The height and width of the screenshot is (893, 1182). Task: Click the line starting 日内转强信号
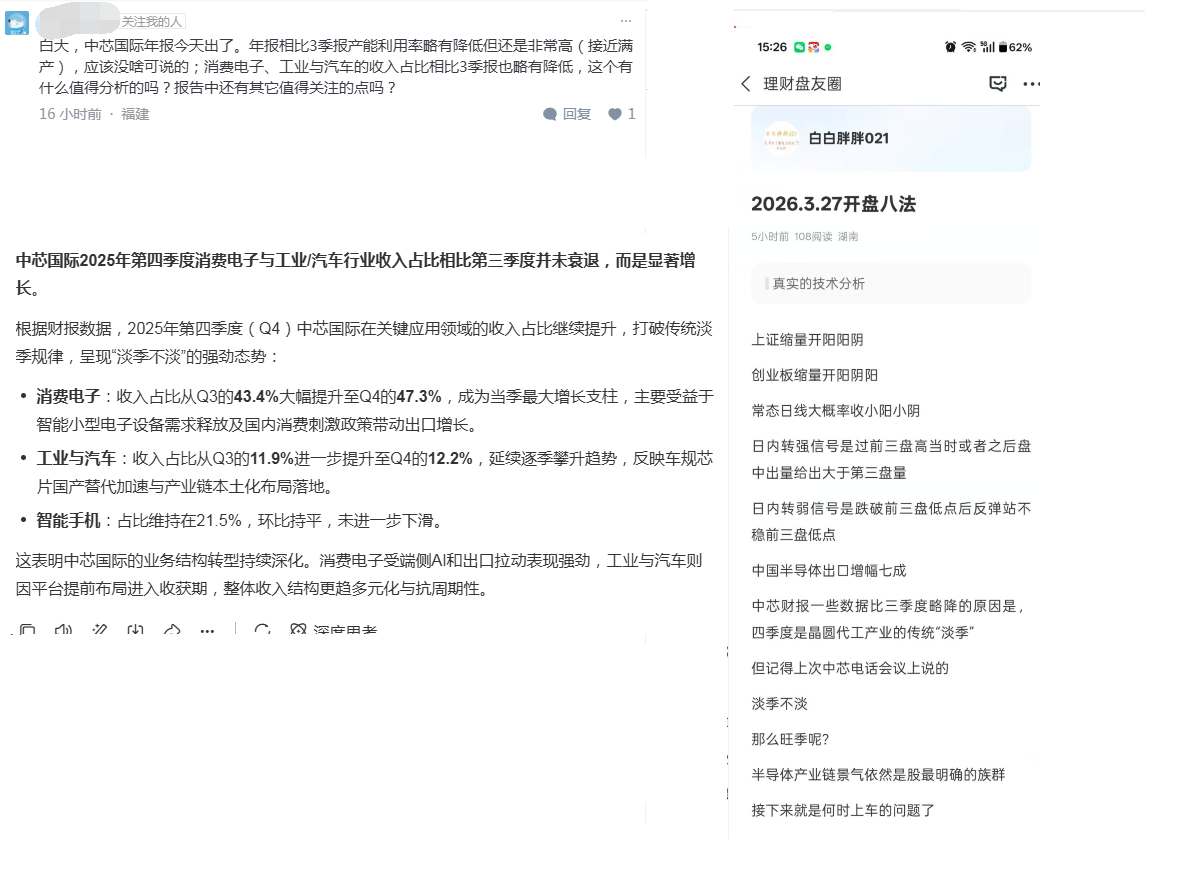(891, 459)
